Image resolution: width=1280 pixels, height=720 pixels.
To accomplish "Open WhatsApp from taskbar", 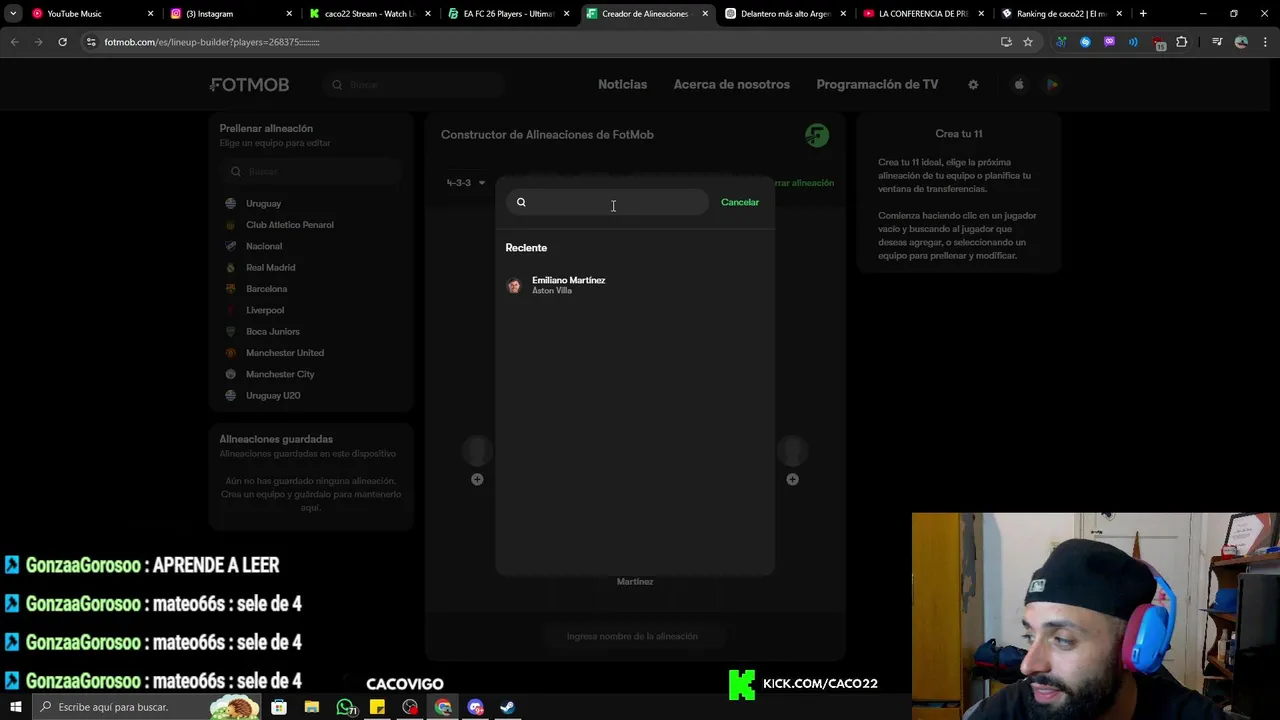I will pyautogui.click(x=345, y=707).
